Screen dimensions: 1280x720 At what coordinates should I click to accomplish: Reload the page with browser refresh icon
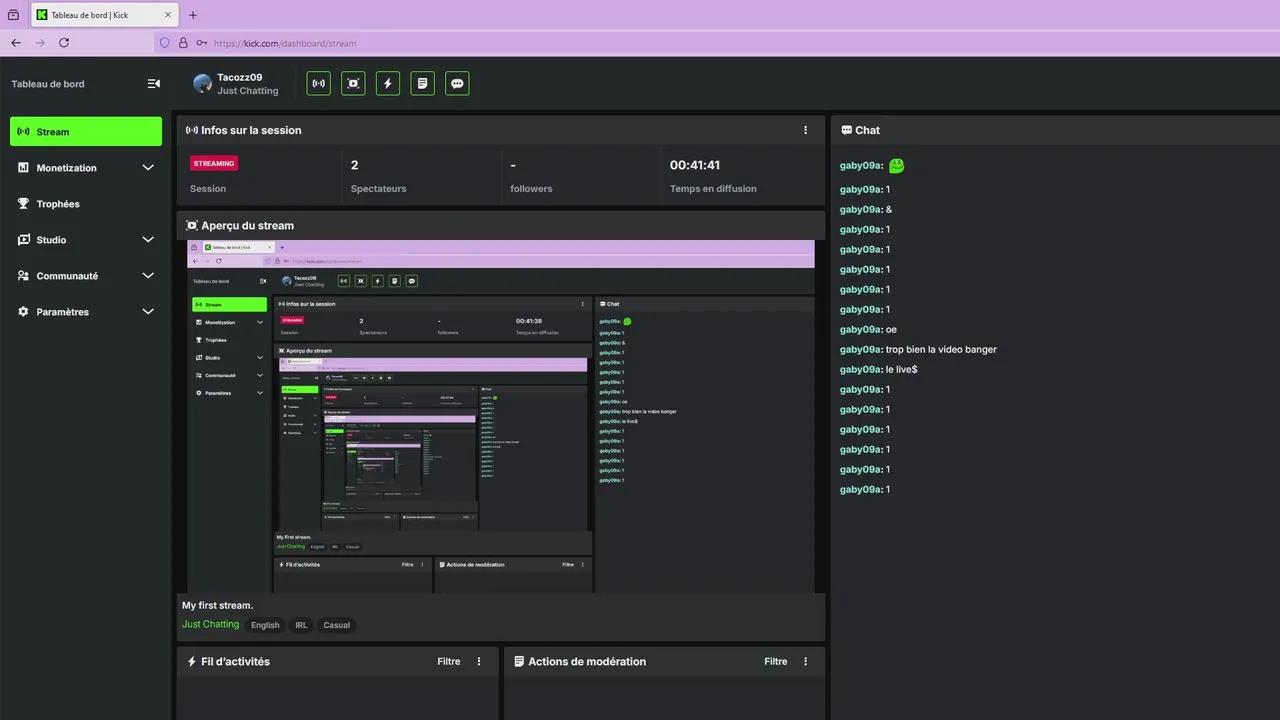click(x=64, y=43)
